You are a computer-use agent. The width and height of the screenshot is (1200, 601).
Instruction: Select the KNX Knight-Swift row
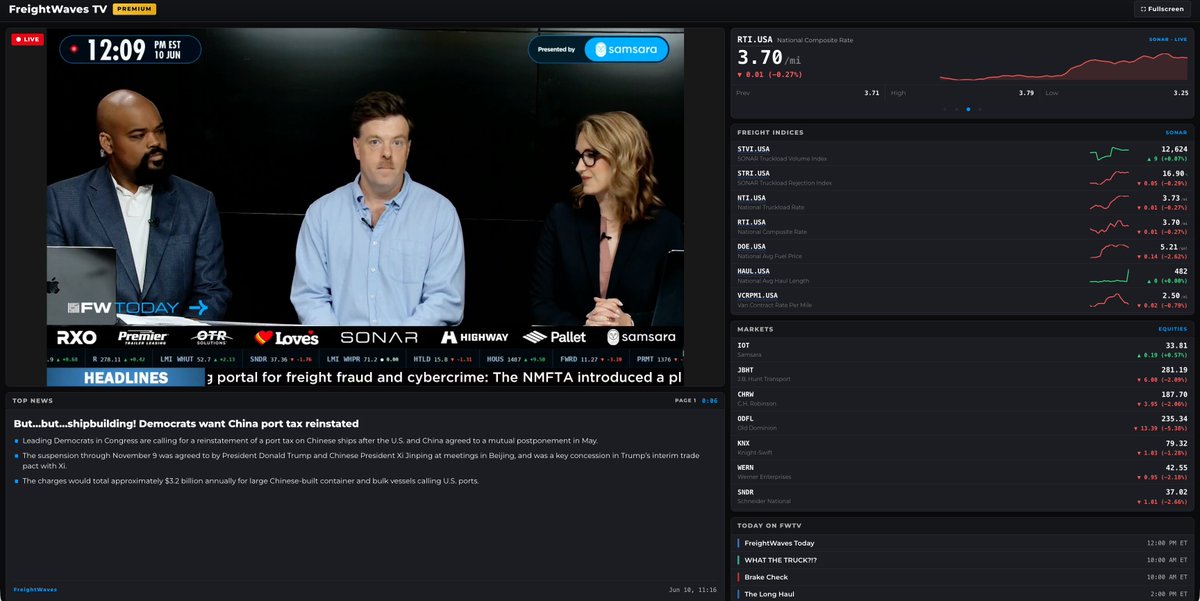pos(961,447)
